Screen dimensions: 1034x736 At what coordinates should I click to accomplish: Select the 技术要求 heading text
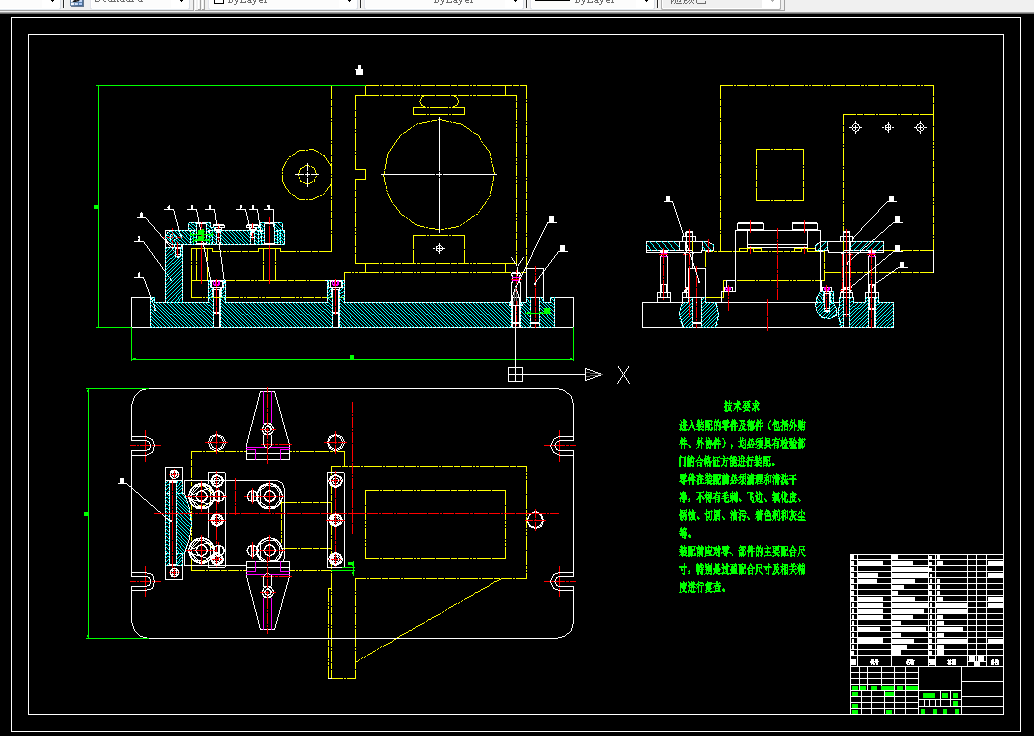[742, 406]
